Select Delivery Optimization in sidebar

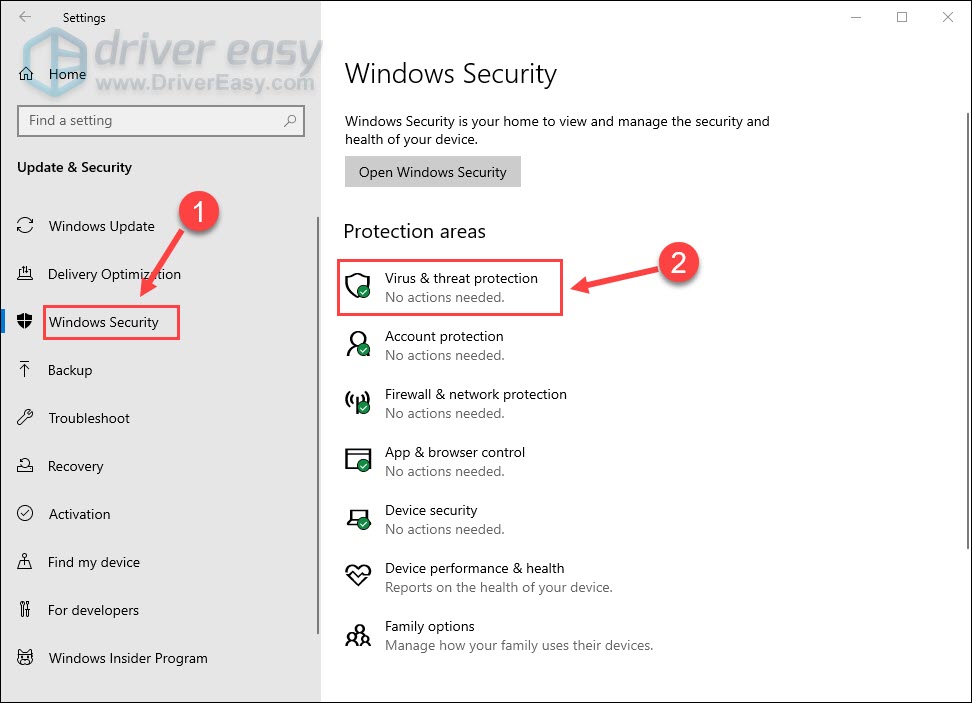114,274
